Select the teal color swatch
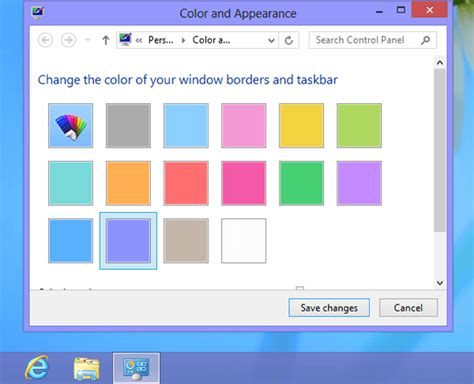 click(x=70, y=183)
